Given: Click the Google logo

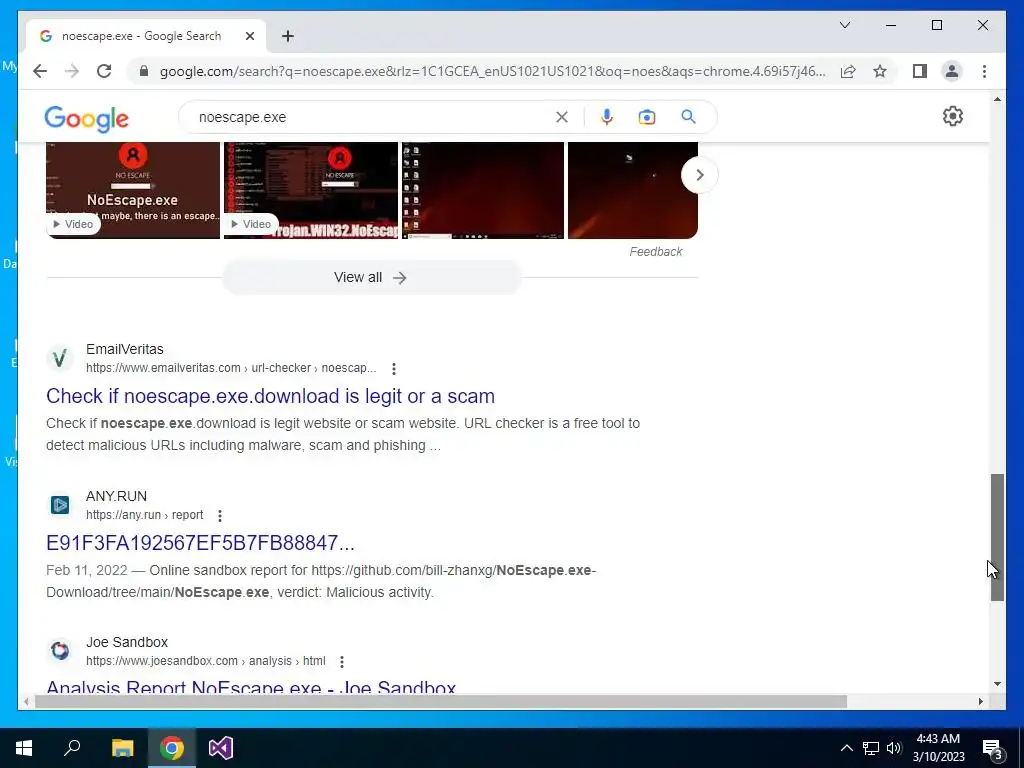Looking at the screenshot, I should (x=86, y=118).
